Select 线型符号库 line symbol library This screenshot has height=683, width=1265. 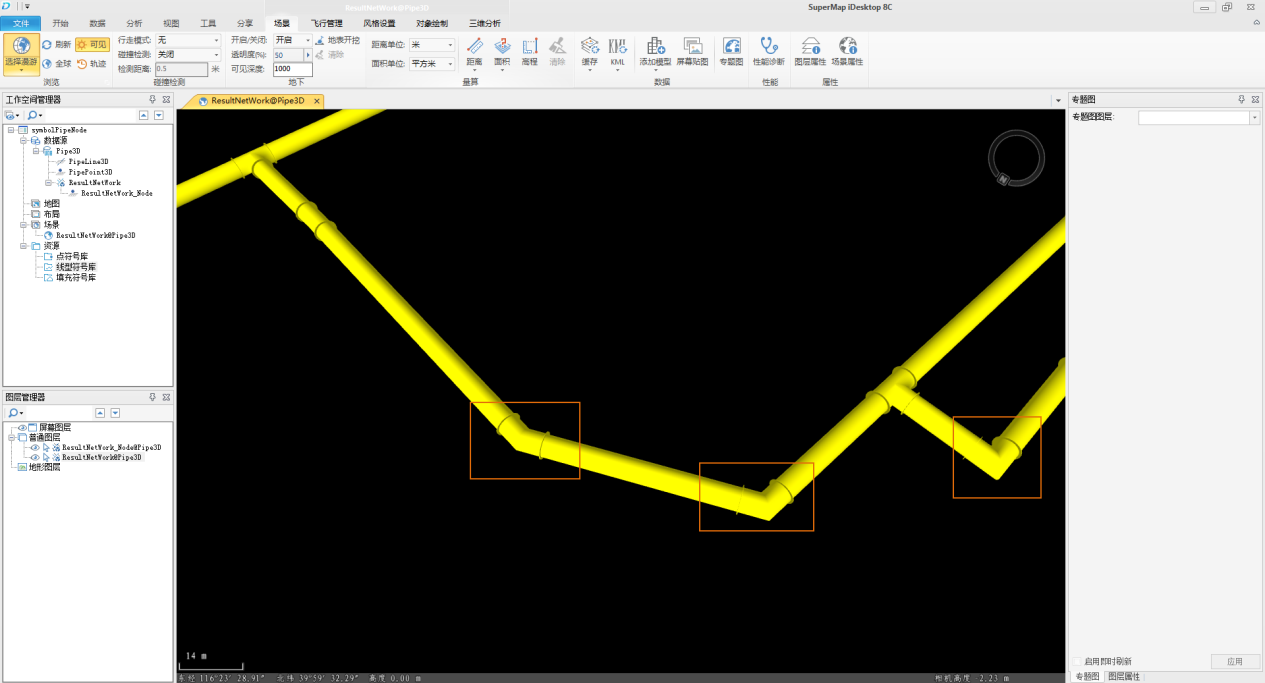point(76,267)
